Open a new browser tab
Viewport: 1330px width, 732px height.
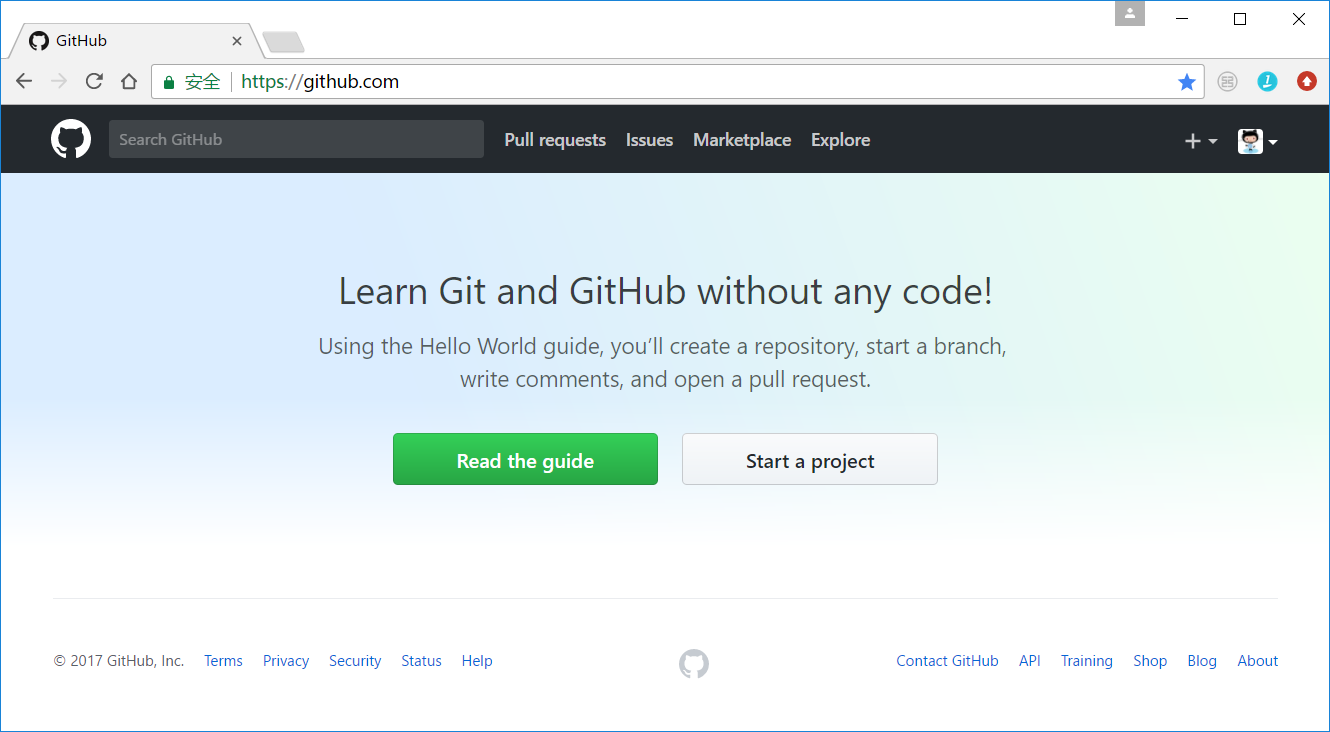[283, 42]
